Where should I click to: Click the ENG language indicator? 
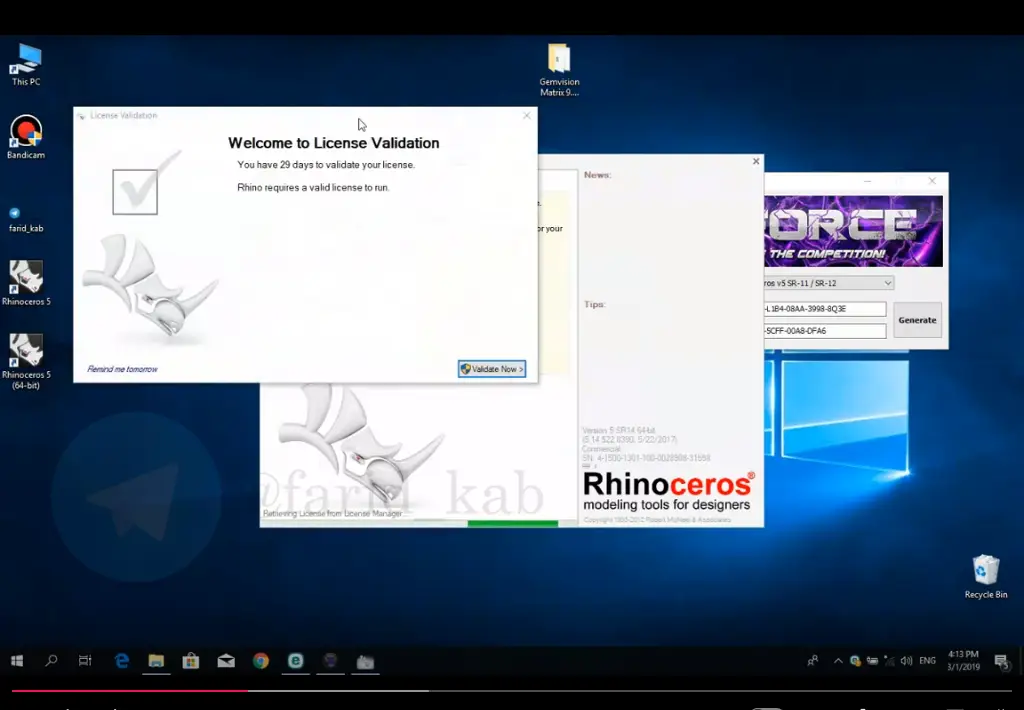(927, 661)
